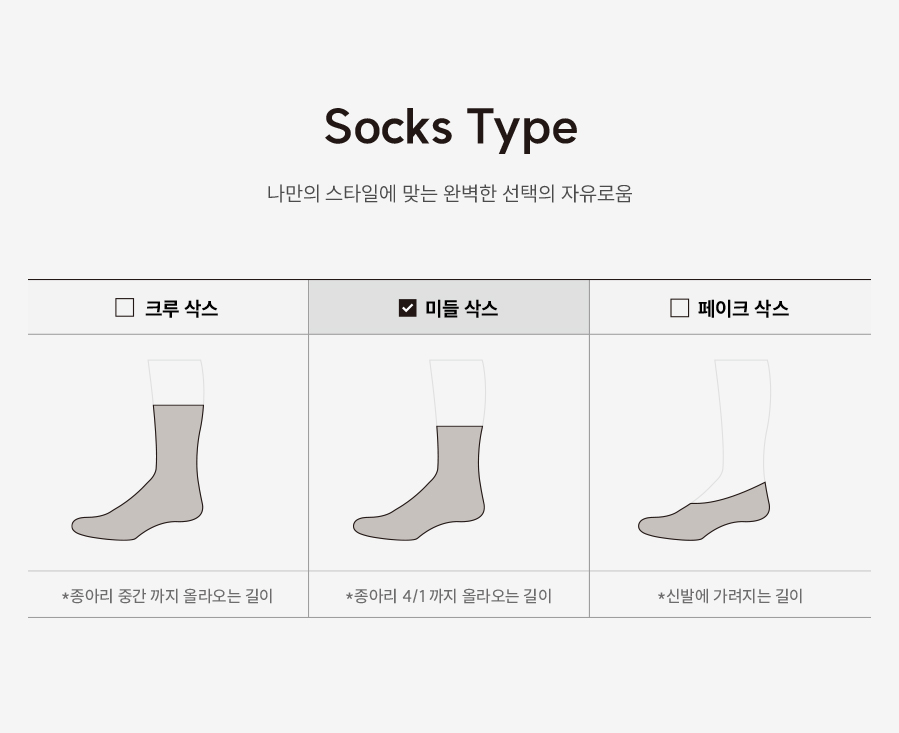The width and height of the screenshot is (899, 733).
Task: Select the 크루 삭스 column label
Action: tap(181, 308)
